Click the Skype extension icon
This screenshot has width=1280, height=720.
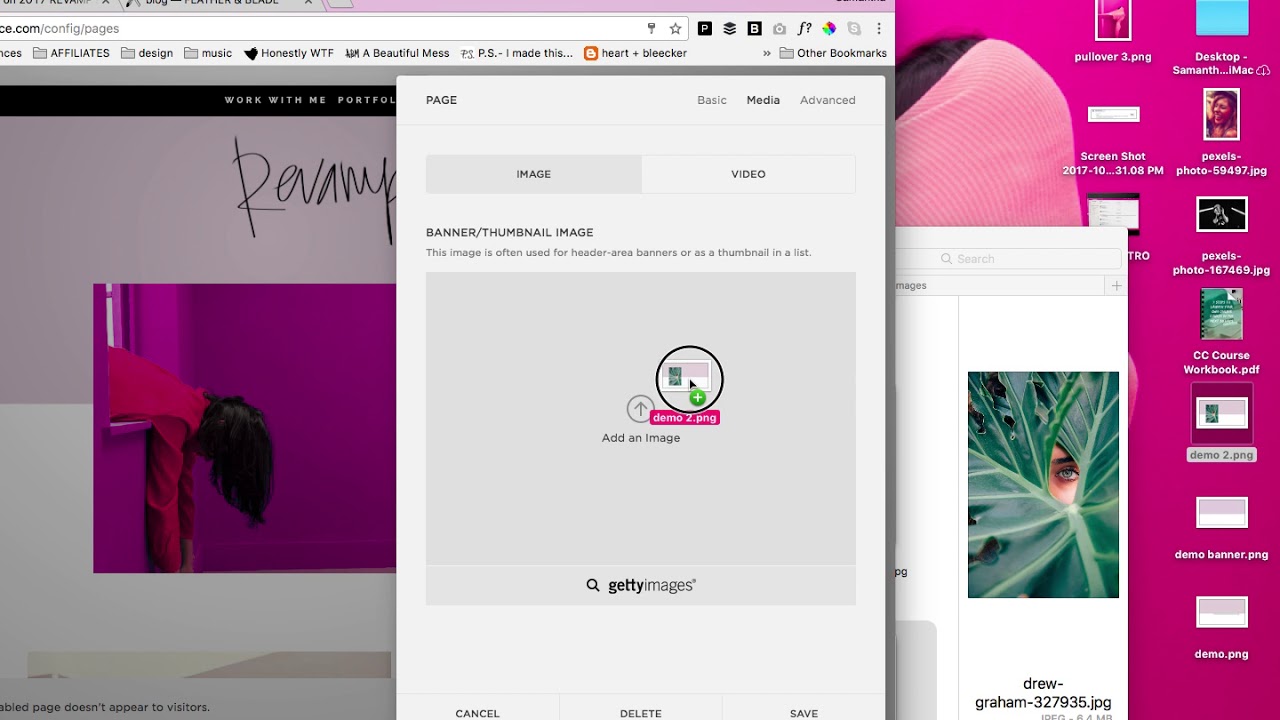[x=854, y=29]
